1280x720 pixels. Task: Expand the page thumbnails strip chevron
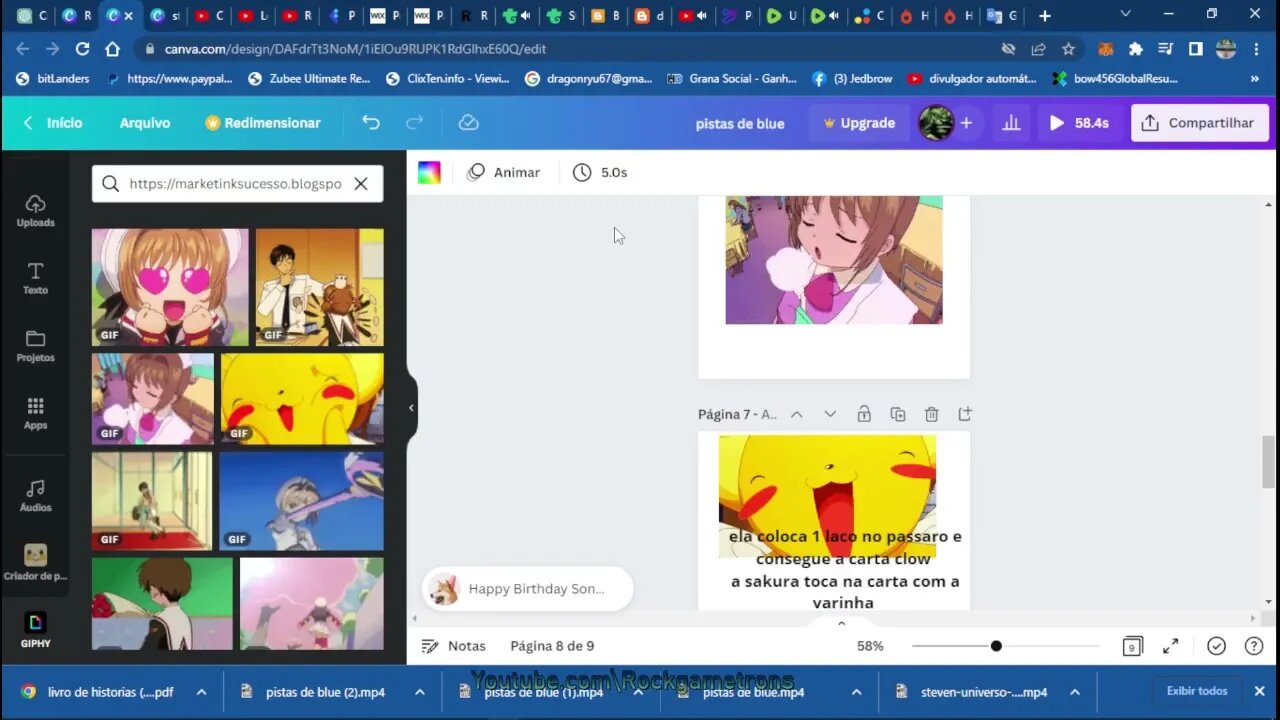pos(841,623)
